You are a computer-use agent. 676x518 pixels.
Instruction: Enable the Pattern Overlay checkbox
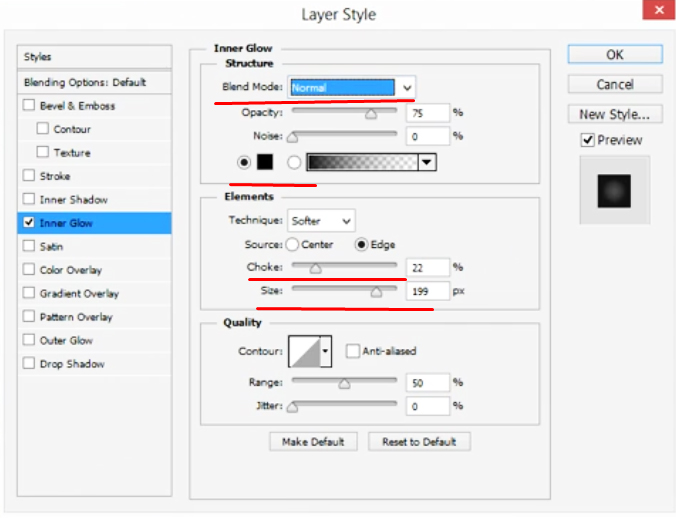point(29,316)
